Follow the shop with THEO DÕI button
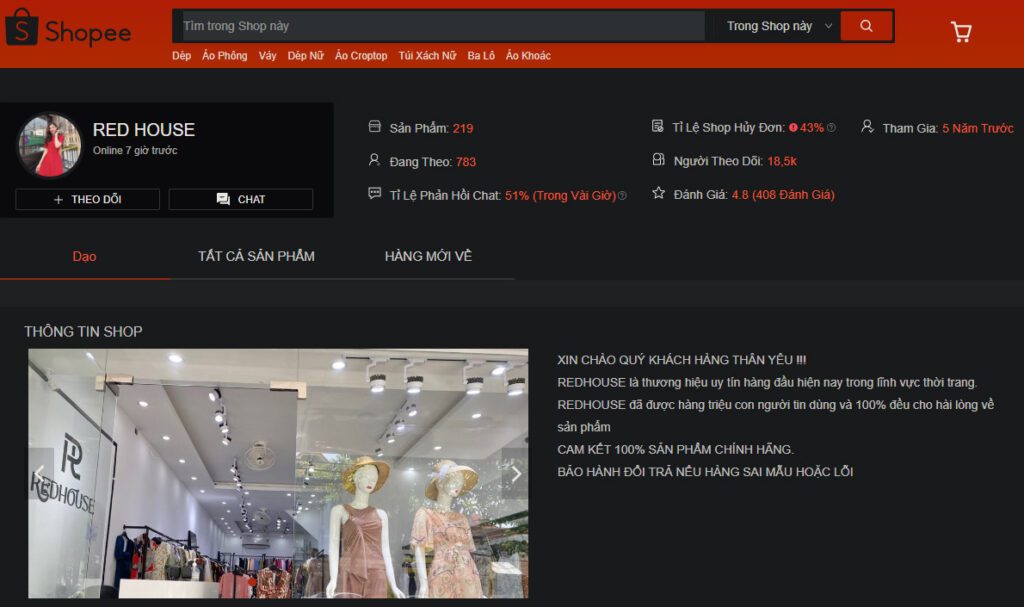Viewport: 1024px width, 607px height. pyautogui.click(x=87, y=199)
